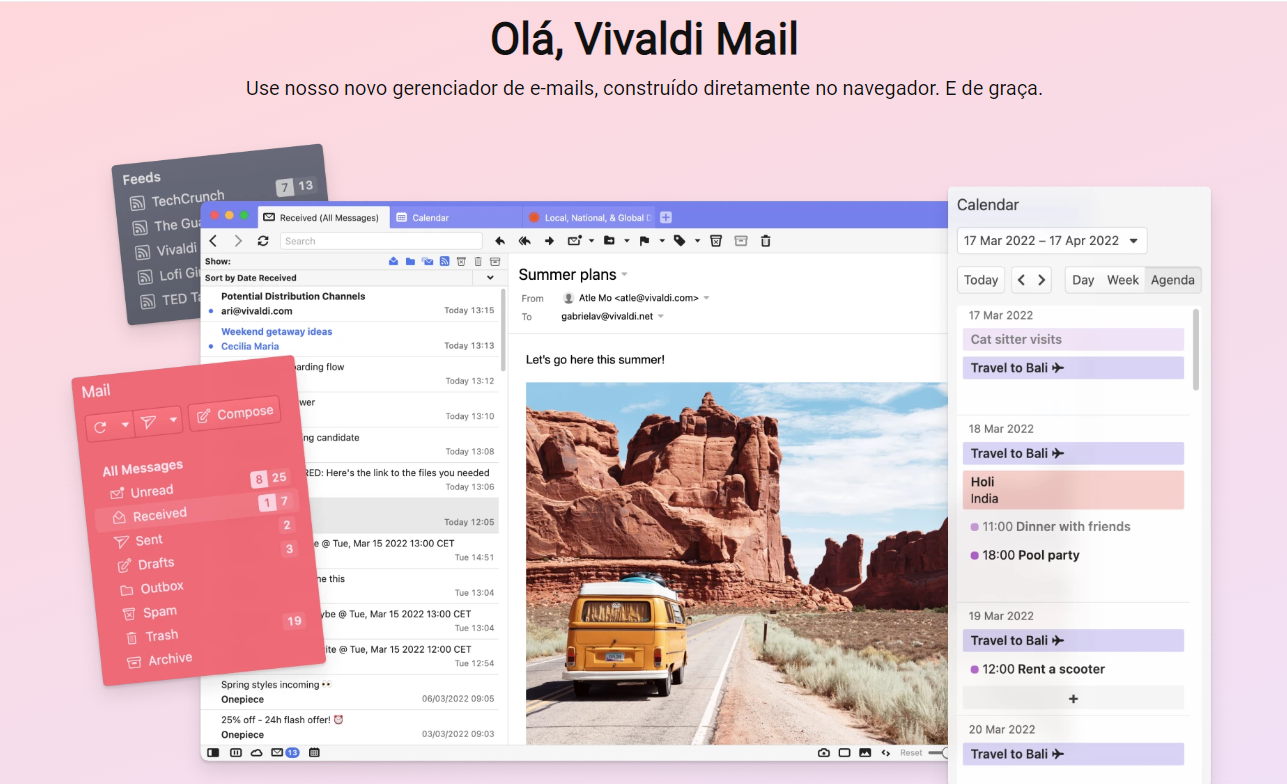Click the Reply All double-arrow icon
Screen dimensions: 1287x784
524,241
